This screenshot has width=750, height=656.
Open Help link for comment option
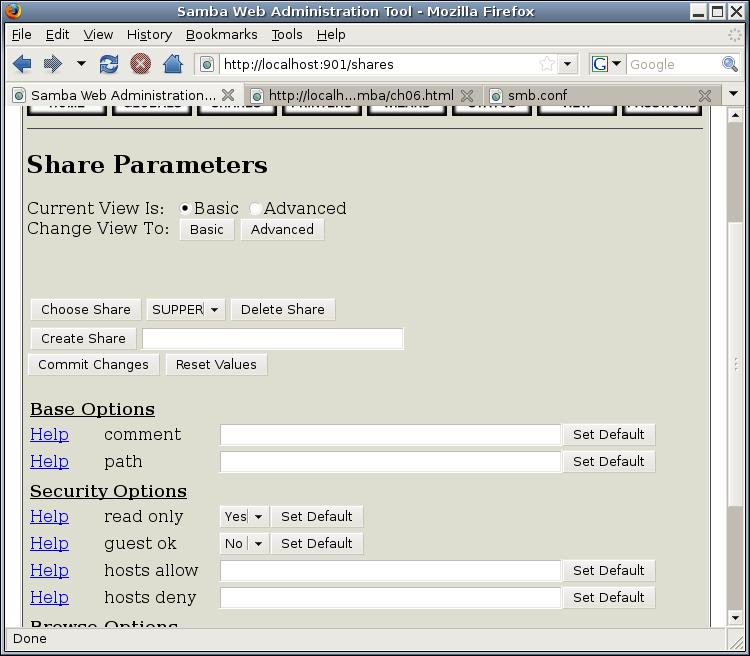click(x=49, y=435)
